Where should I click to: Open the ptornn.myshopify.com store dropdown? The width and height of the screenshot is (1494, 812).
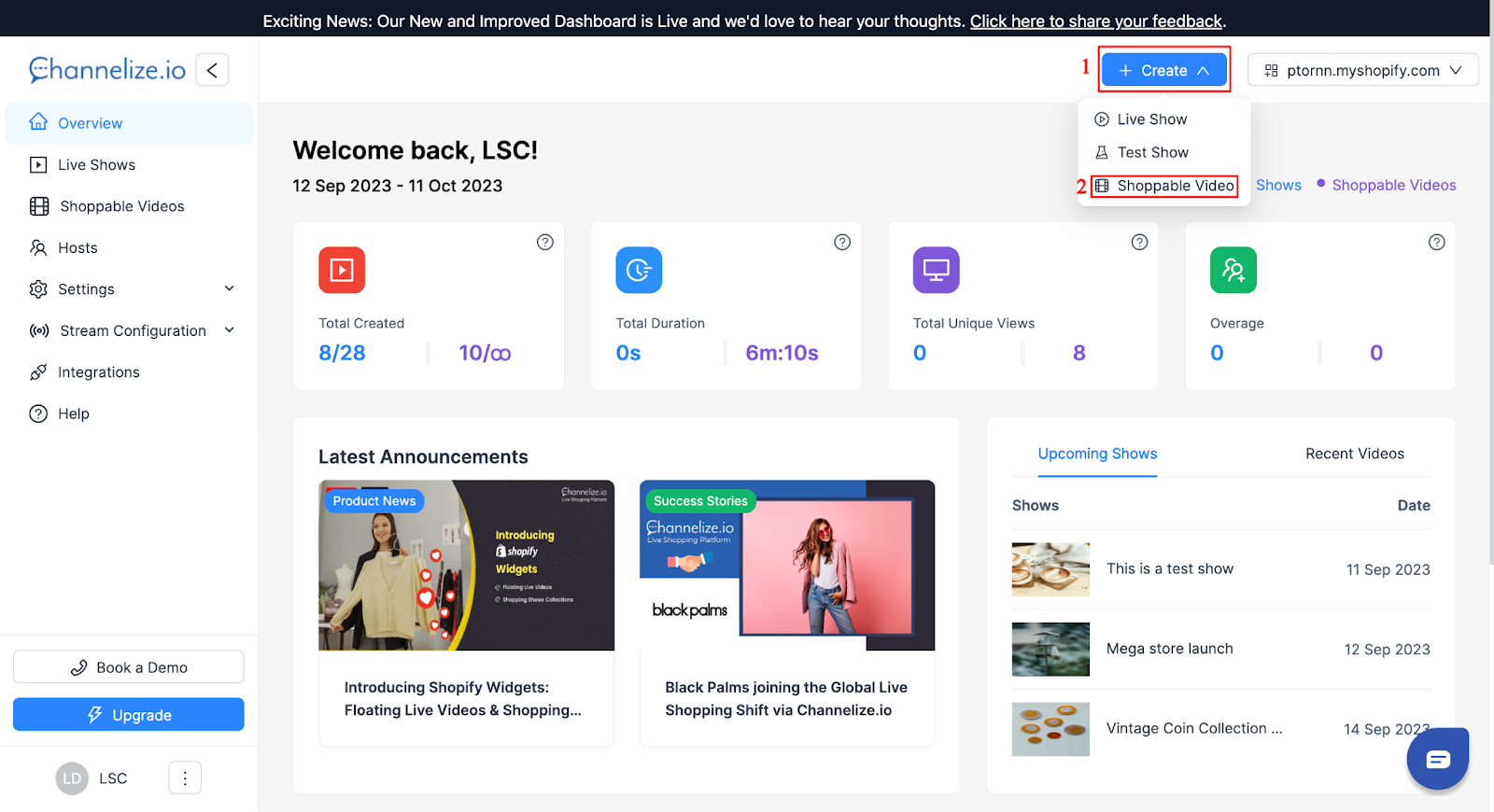click(1363, 70)
